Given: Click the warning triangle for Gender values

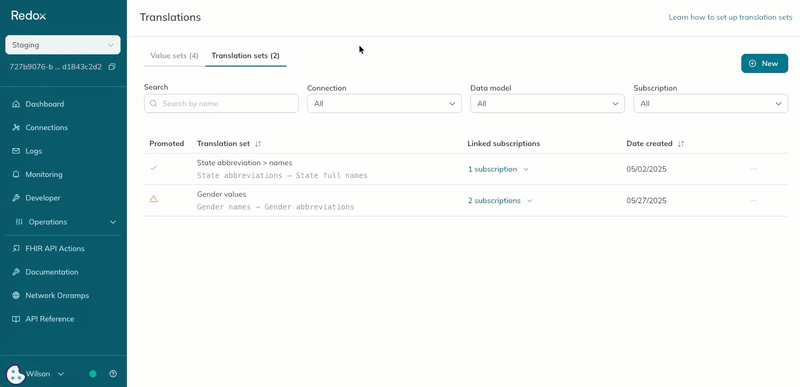Looking at the screenshot, I should 154,199.
